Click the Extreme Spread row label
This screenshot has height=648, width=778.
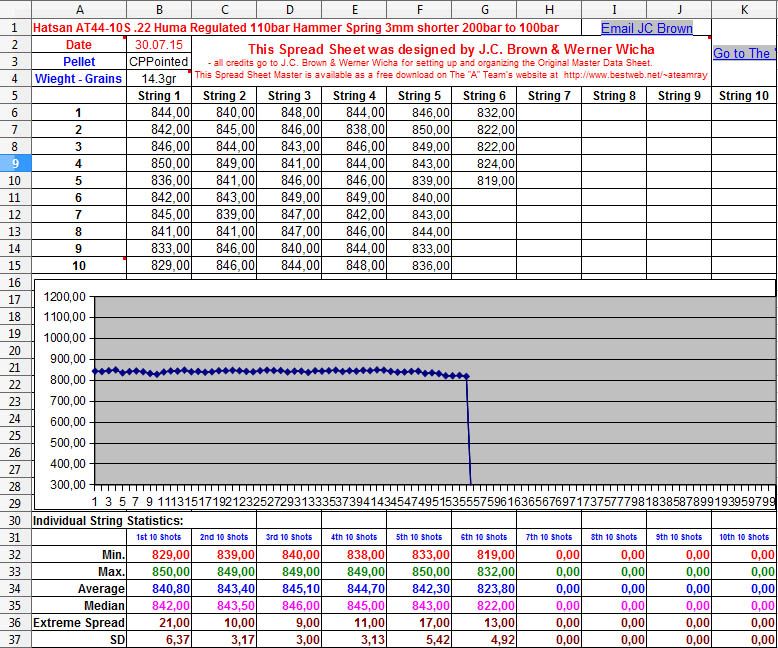(x=79, y=622)
